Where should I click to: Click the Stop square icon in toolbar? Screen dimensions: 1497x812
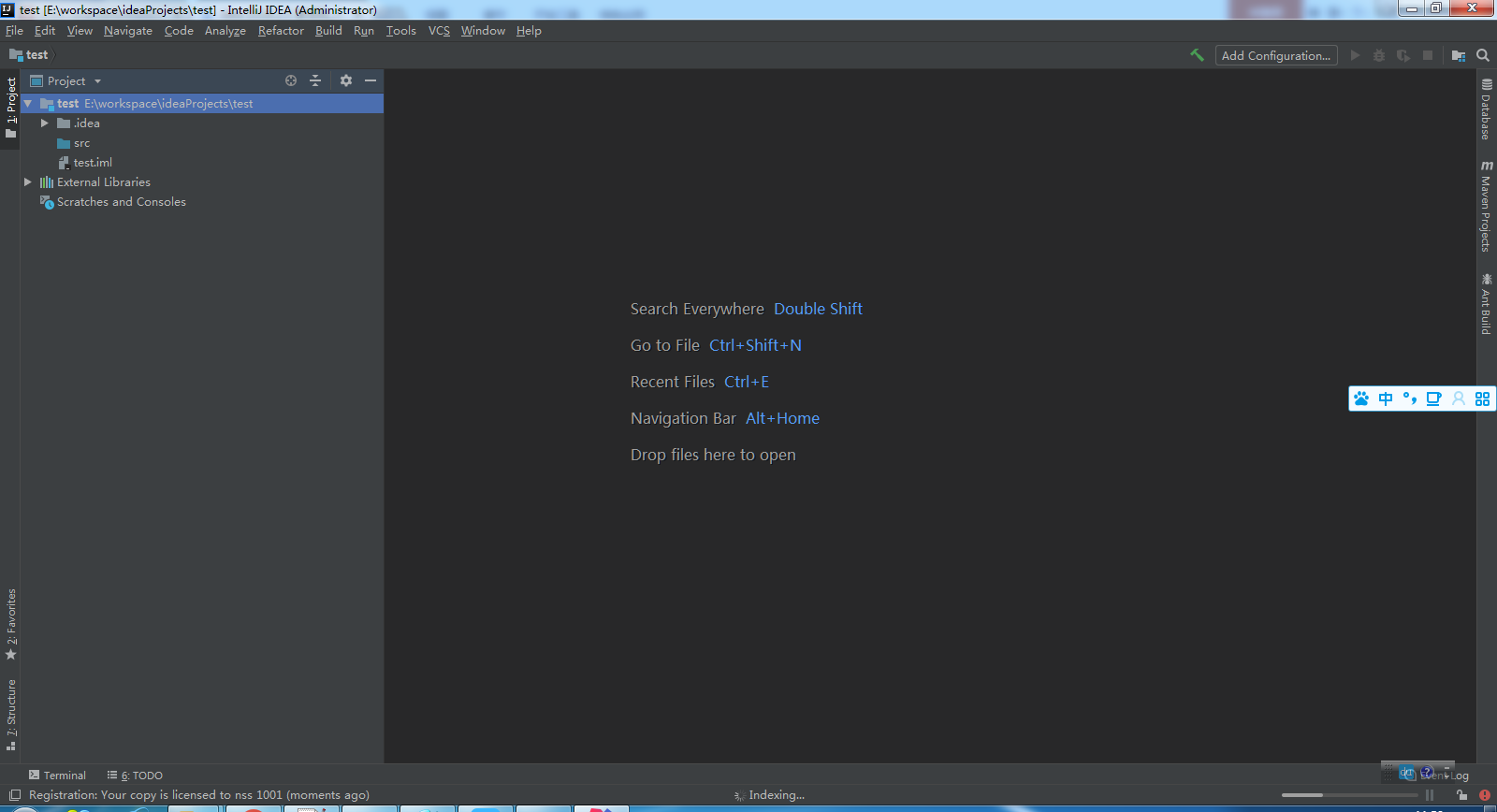click(x=1428, y=55)
